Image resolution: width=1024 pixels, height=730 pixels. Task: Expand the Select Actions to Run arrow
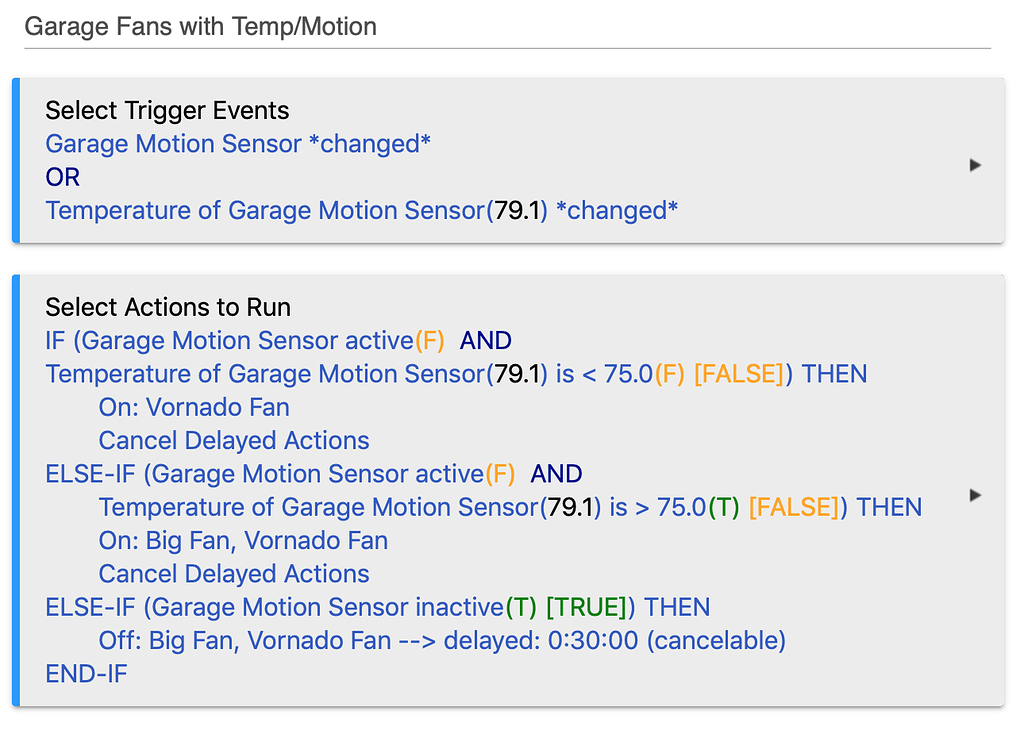point(975,495)
